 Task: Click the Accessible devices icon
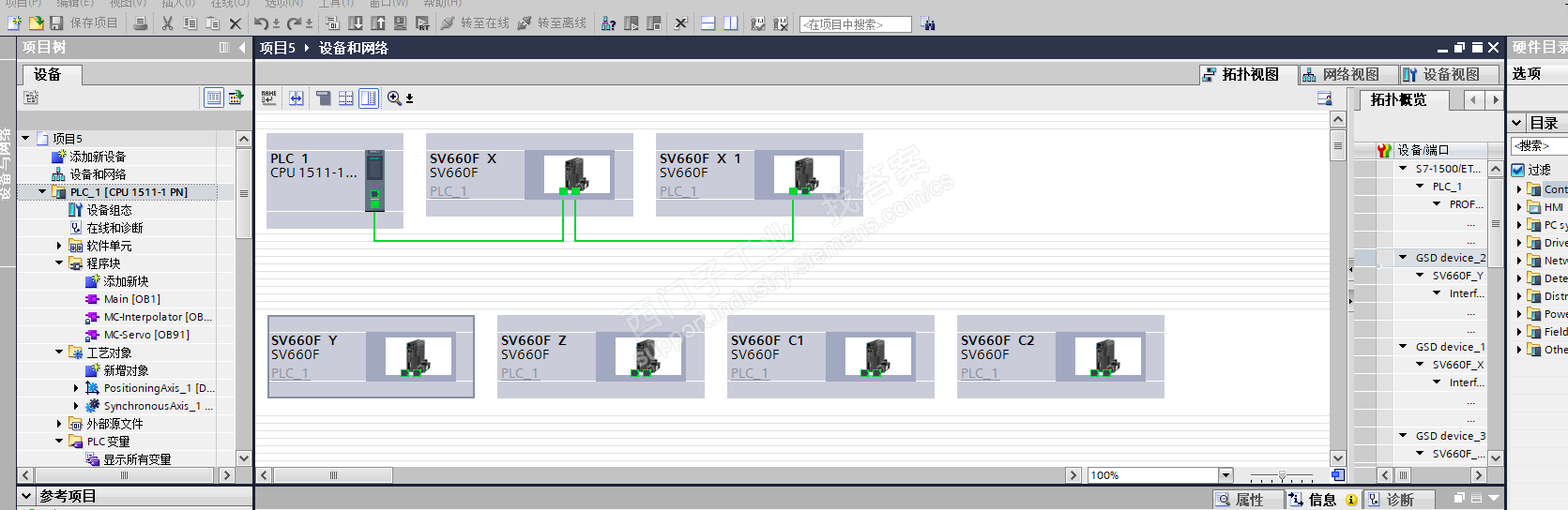608,23
